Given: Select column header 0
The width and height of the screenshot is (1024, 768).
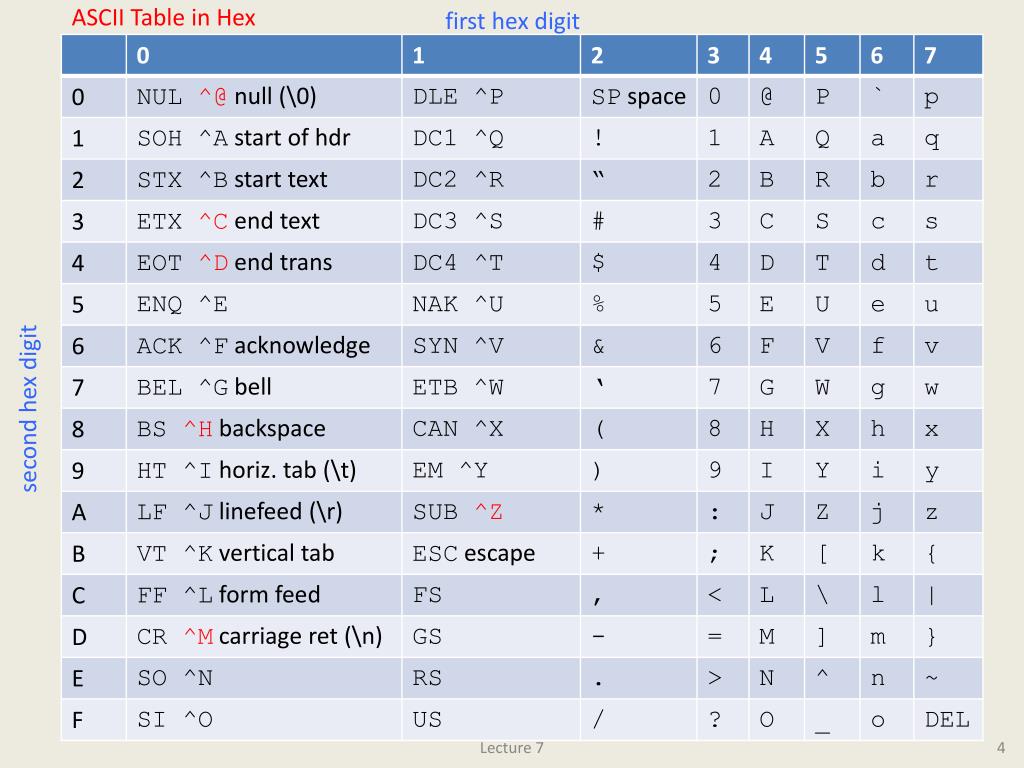Looking at the screenshot, I should click(264, 55).
